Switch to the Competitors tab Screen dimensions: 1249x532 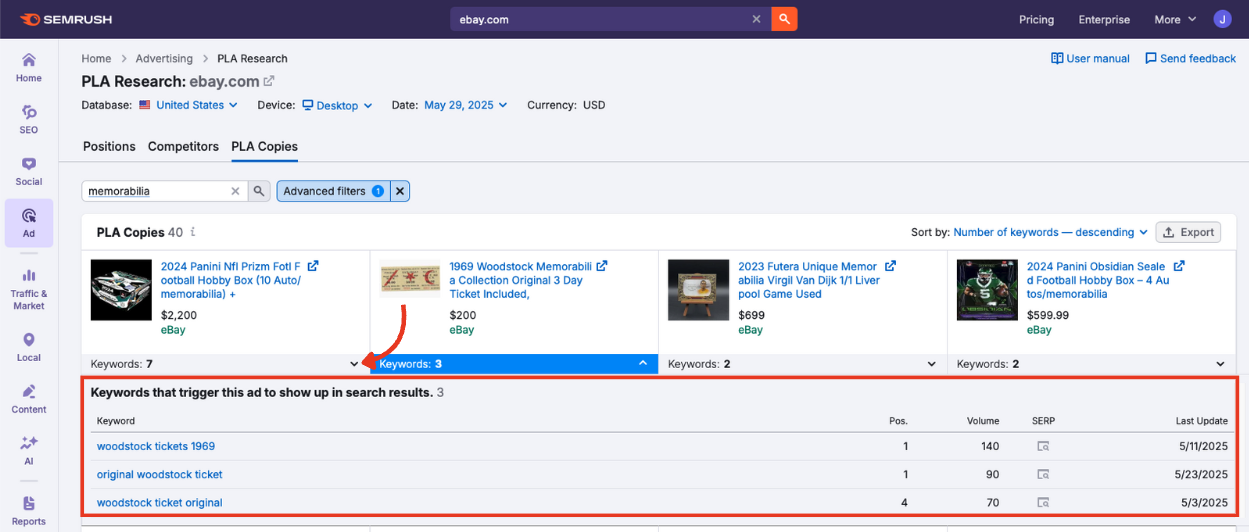tap(183, 146)
